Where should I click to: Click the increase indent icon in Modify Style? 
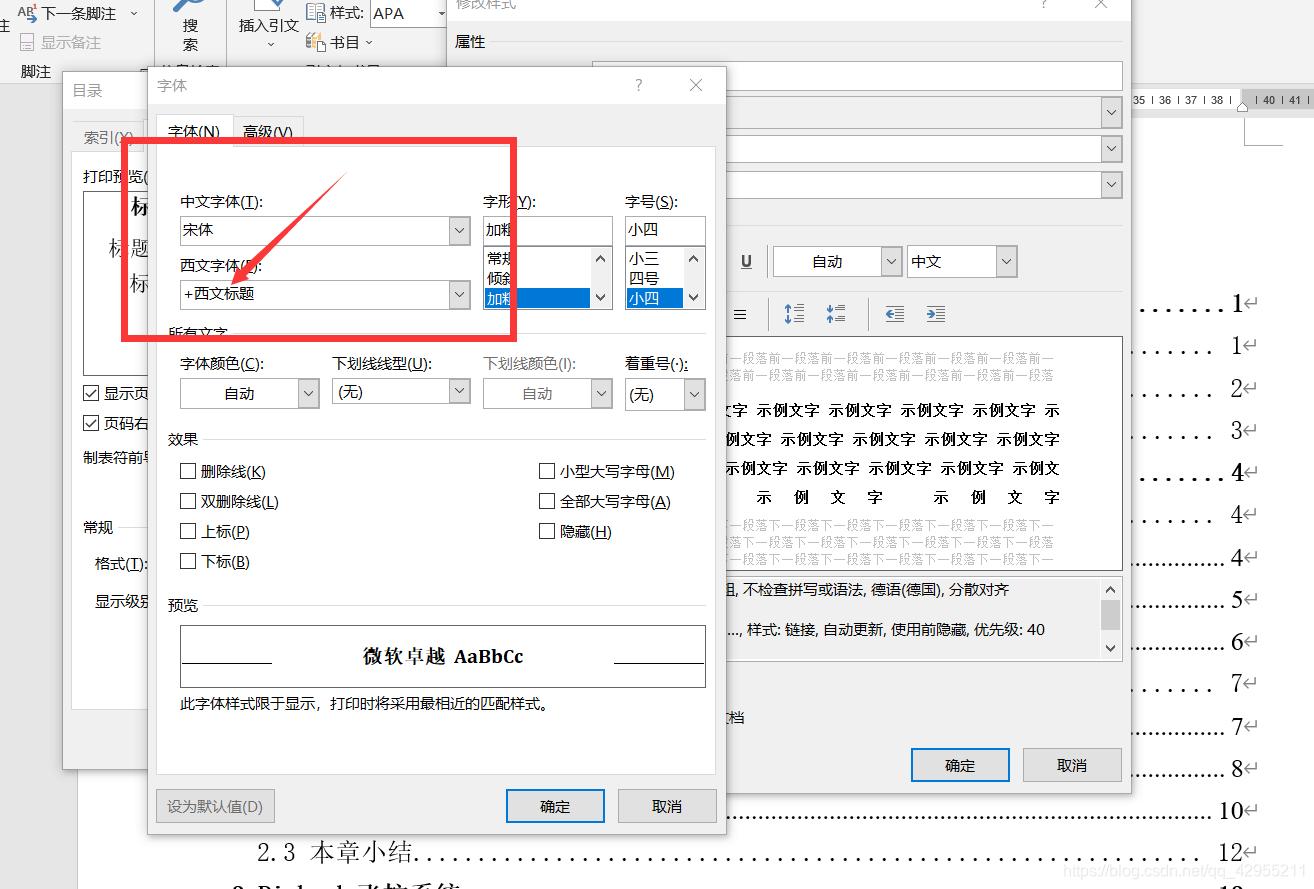click(936, 314)
